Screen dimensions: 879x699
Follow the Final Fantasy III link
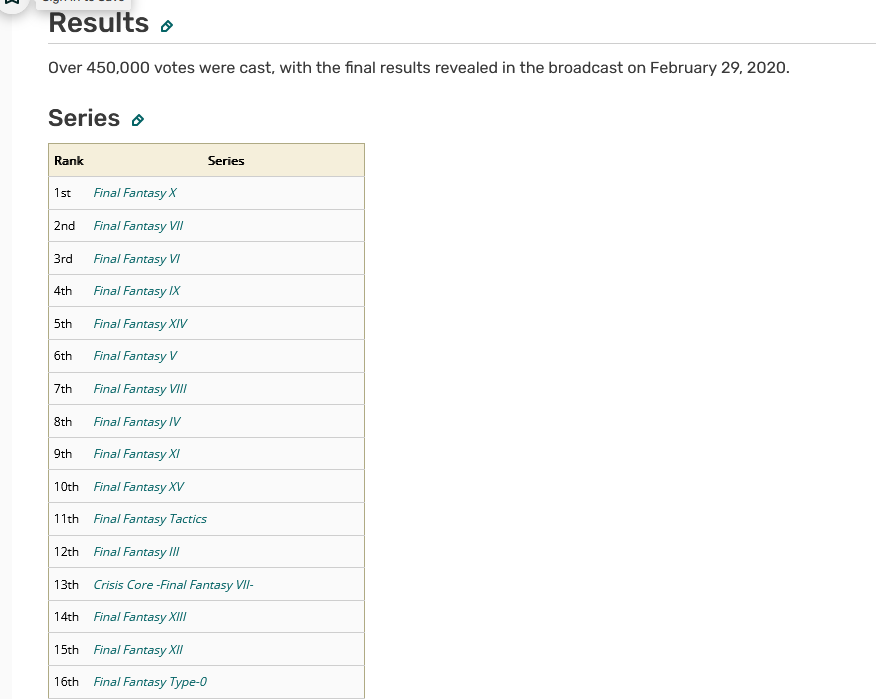[x=136, y=552]
